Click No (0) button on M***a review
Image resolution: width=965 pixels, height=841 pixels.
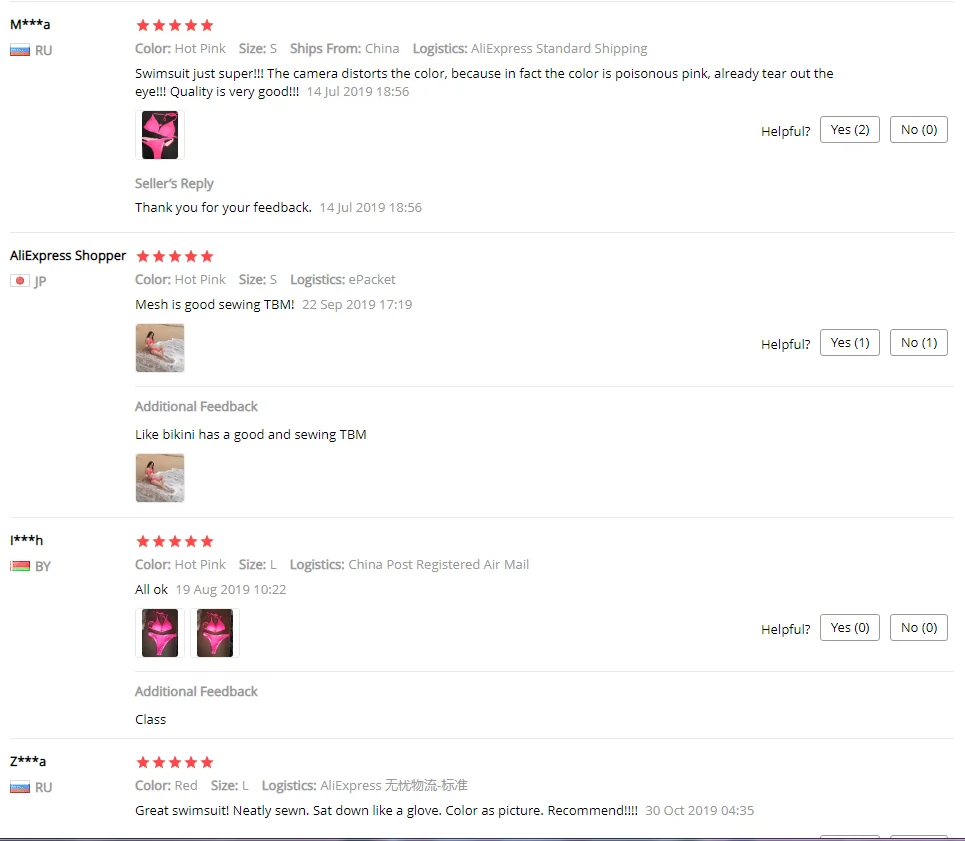[x=918, y=130]
